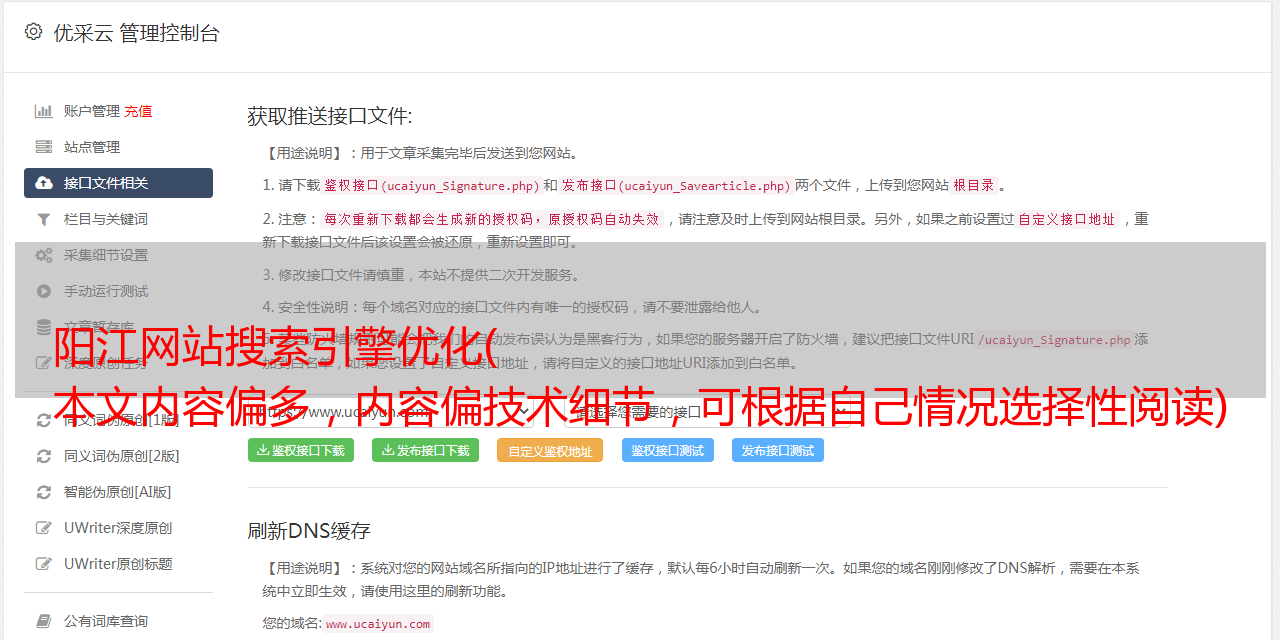Screen dimensions: 1280x640
Task: Click the 鉴权接口(ucaiyun_Signature.php) code label
Action: (431, 185)
